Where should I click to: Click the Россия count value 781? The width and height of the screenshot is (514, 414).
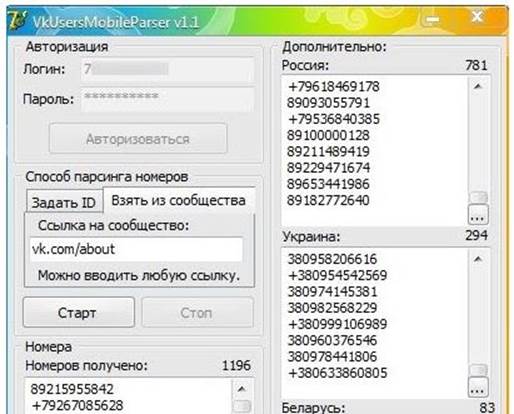476,65
